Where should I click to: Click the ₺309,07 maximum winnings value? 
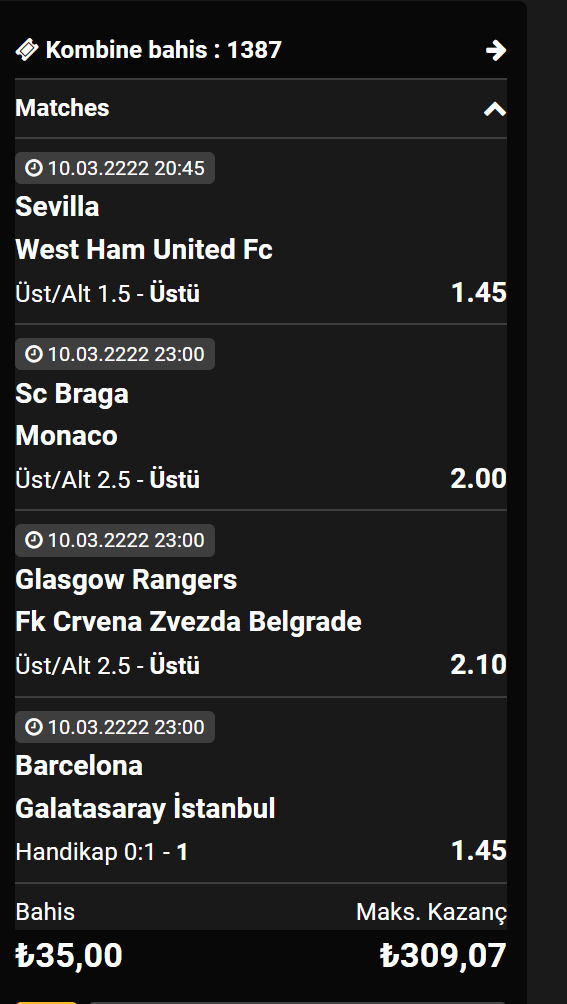[x=443, y=955]
